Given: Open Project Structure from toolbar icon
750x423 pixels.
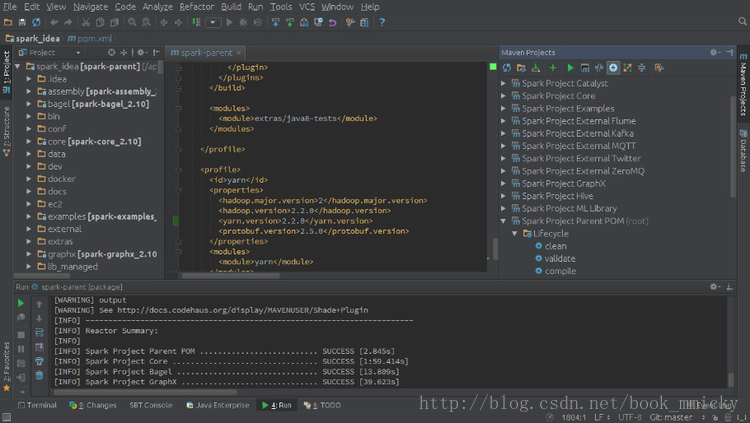Looking at the screenshot, I should tap(364, 22).
